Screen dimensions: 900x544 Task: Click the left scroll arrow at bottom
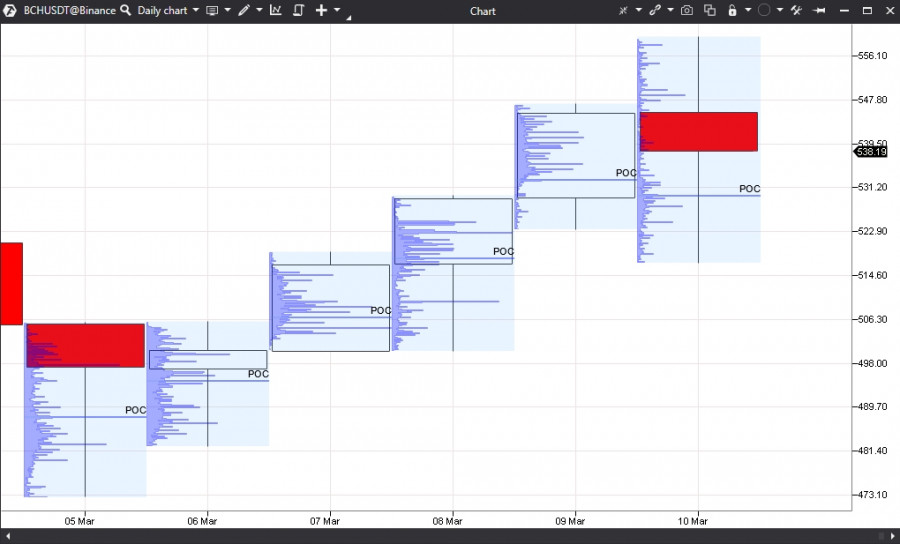pos(7,536)
